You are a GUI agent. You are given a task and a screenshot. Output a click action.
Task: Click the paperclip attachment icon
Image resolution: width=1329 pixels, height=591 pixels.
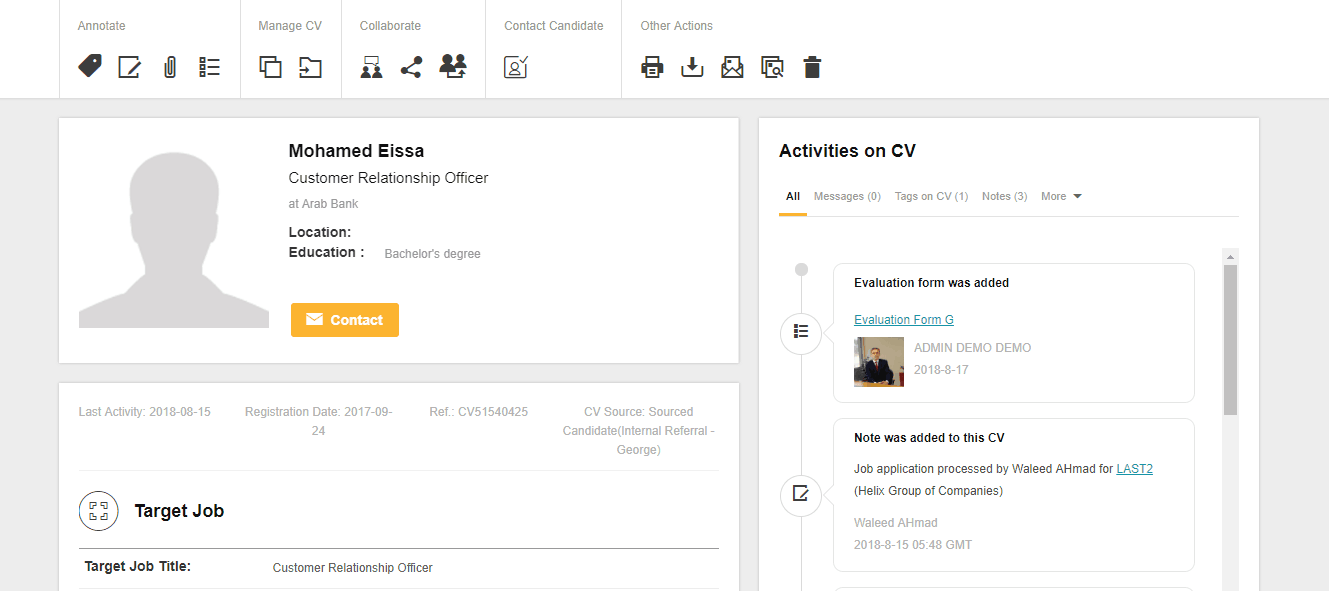point(170,68)
